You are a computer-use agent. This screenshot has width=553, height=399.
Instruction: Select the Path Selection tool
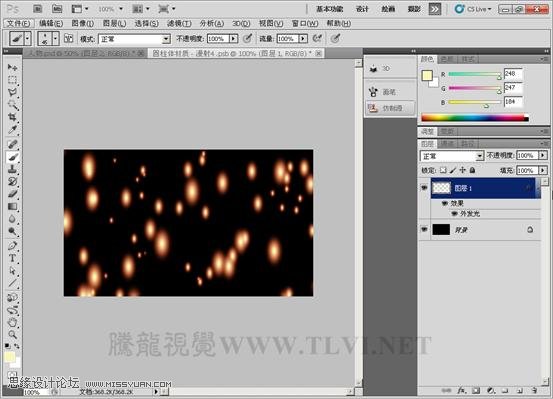pyautogui.click(x=12, y=271)
